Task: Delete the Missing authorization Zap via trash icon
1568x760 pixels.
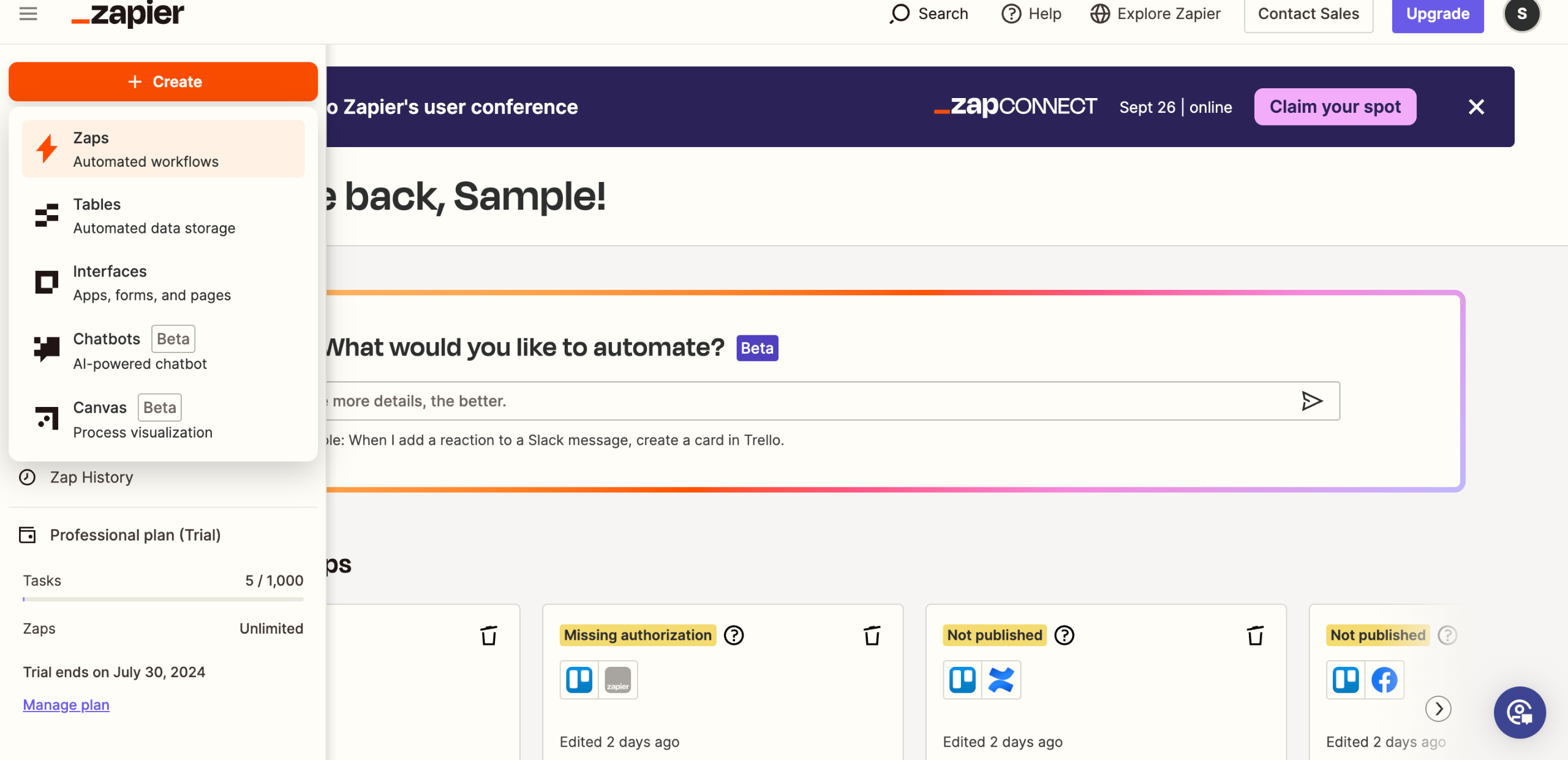Action: [x=872, y=636]
